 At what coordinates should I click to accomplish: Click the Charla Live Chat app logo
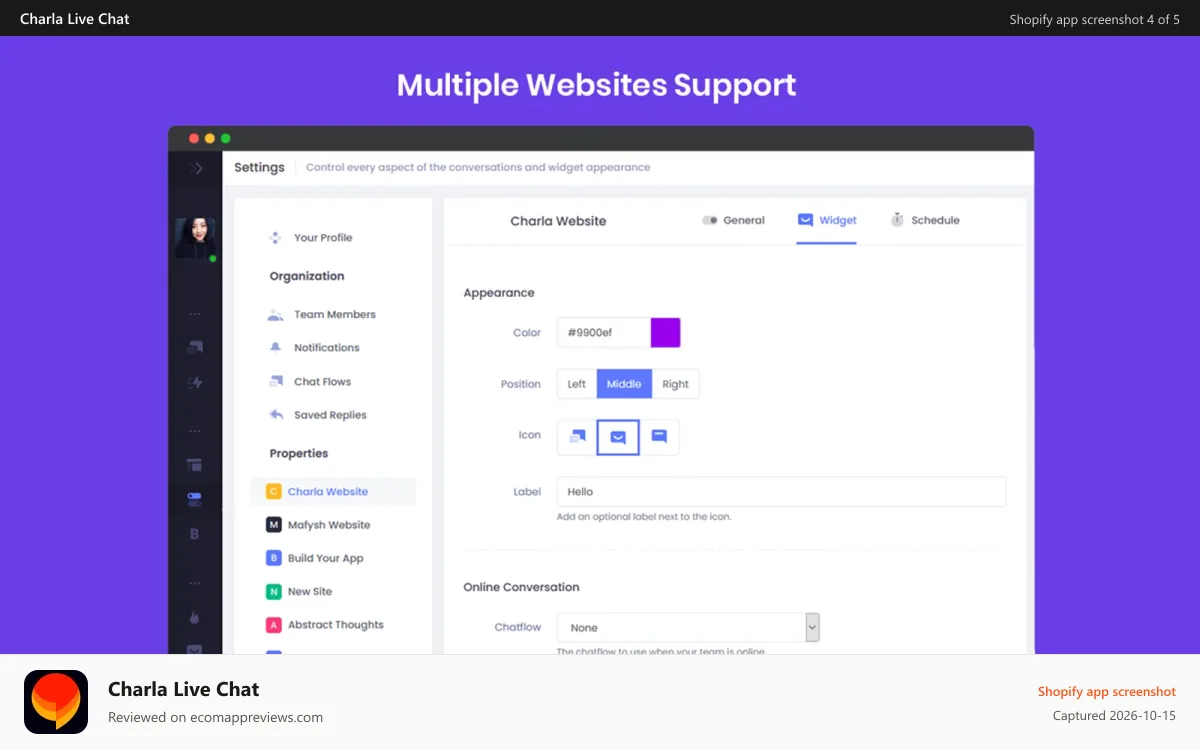[56, 702]
